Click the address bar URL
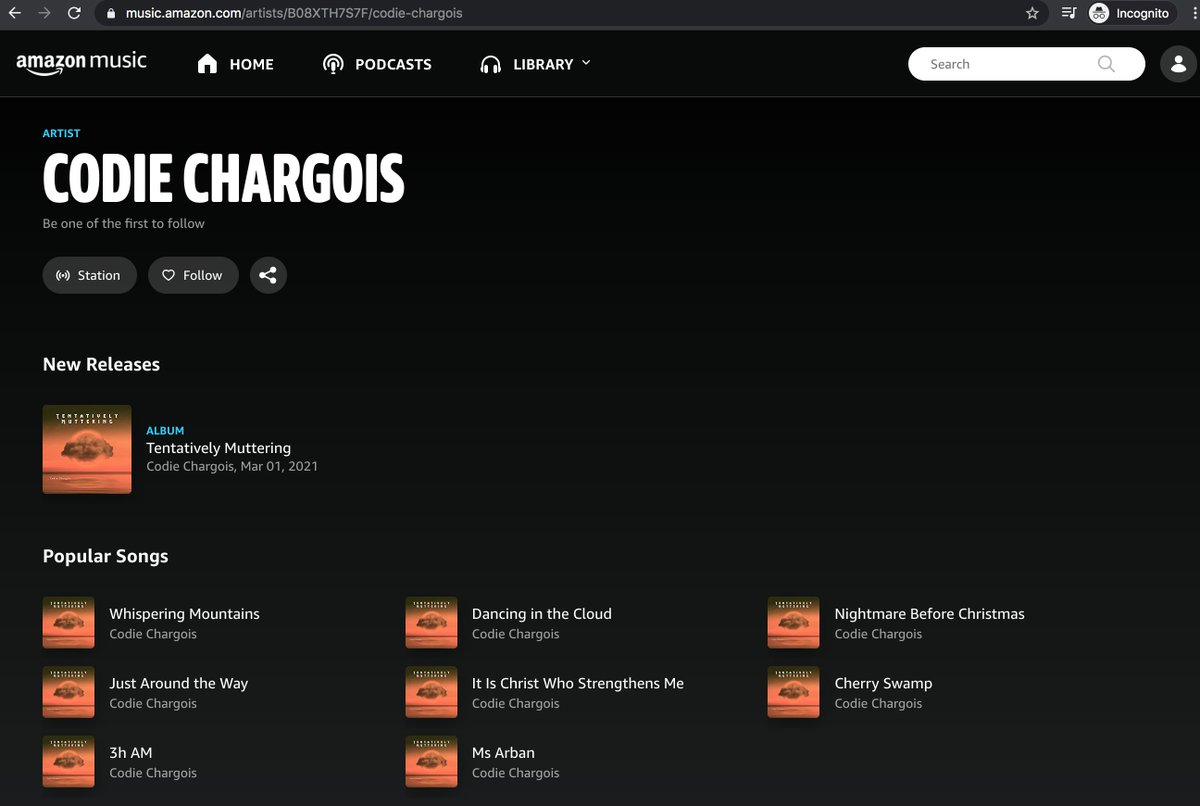The height and width of the screenshot is (806, 1200). click(x=294, y=13)
